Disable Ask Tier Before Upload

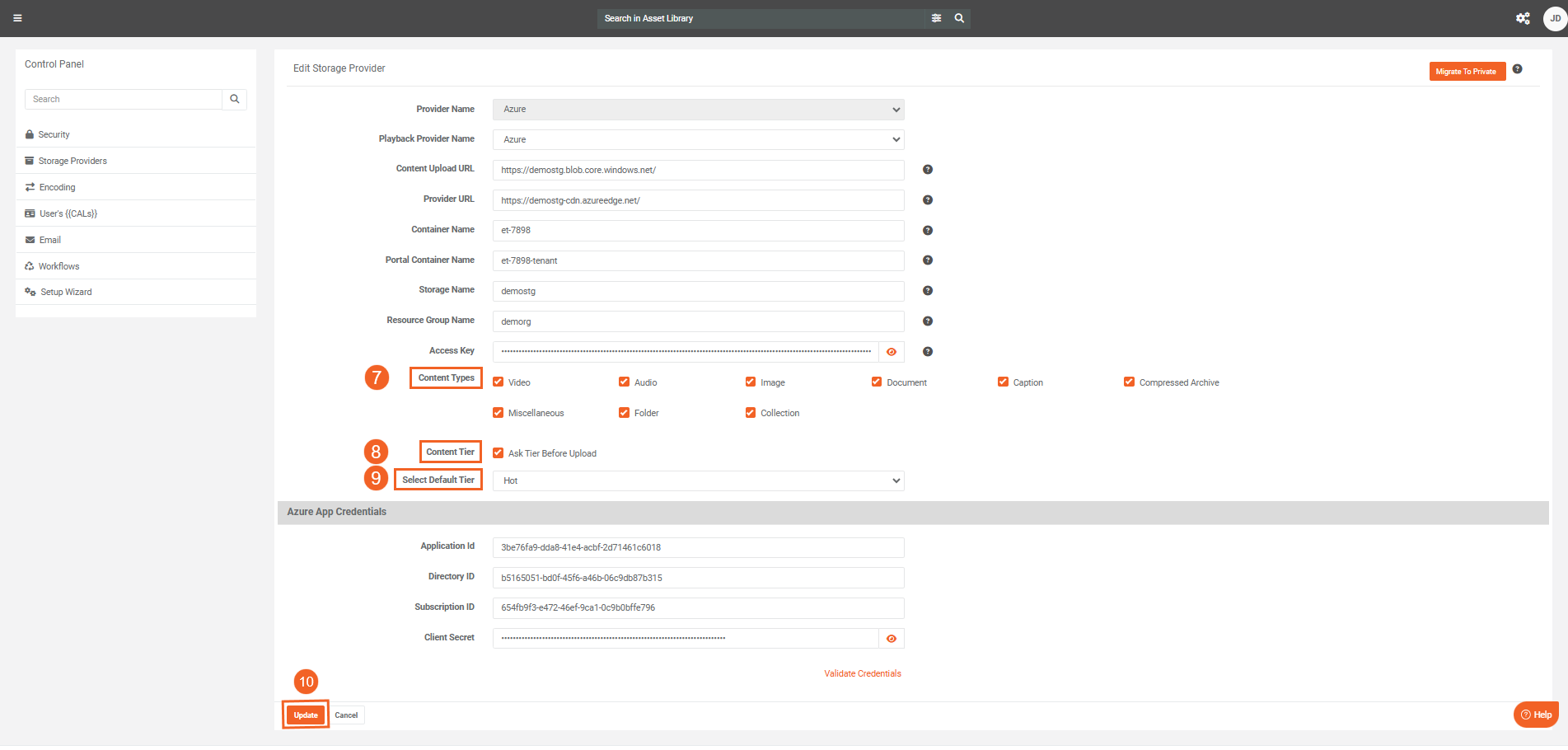[x=498, y=453]
